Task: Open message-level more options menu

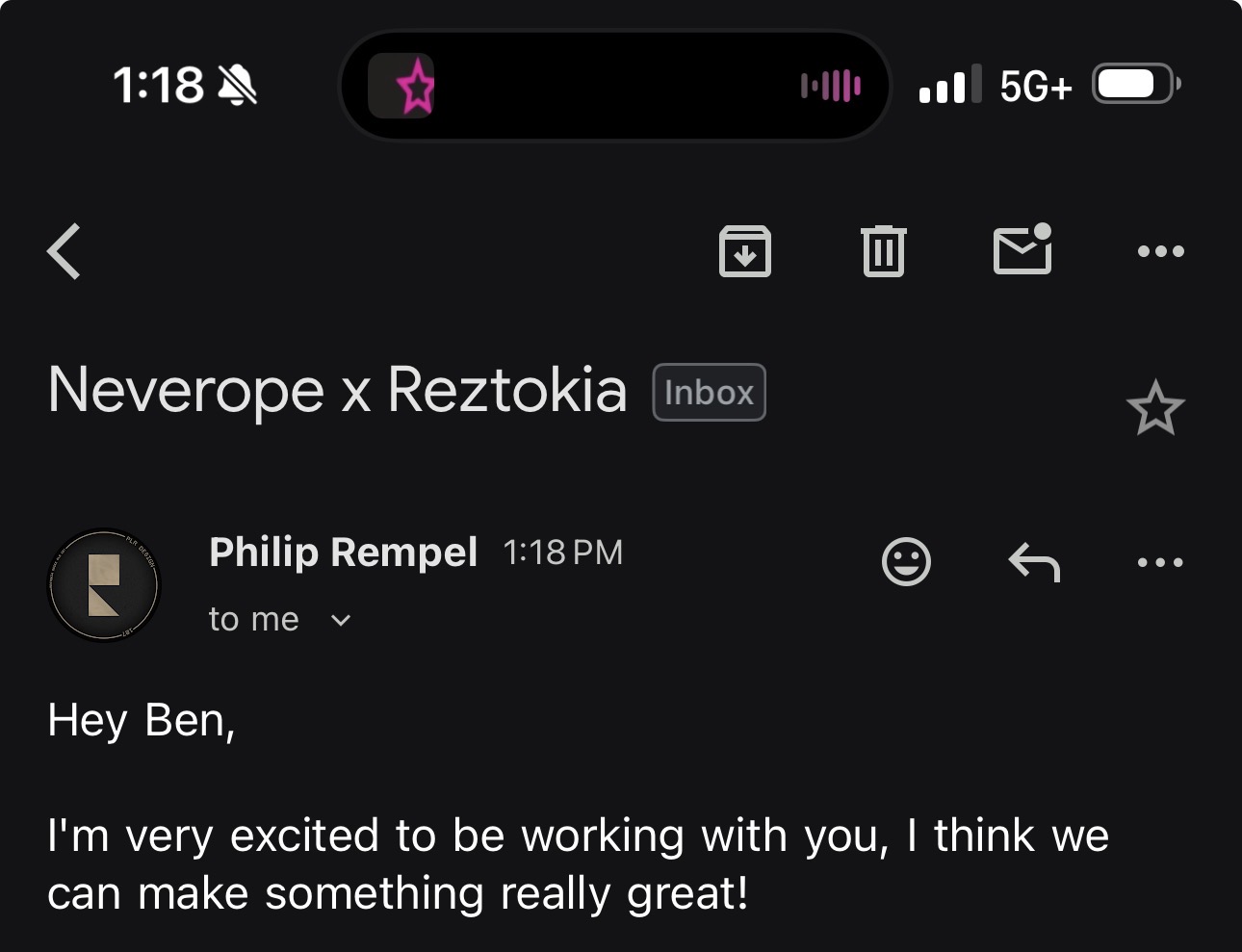Action: click(x=1160, y=562)
